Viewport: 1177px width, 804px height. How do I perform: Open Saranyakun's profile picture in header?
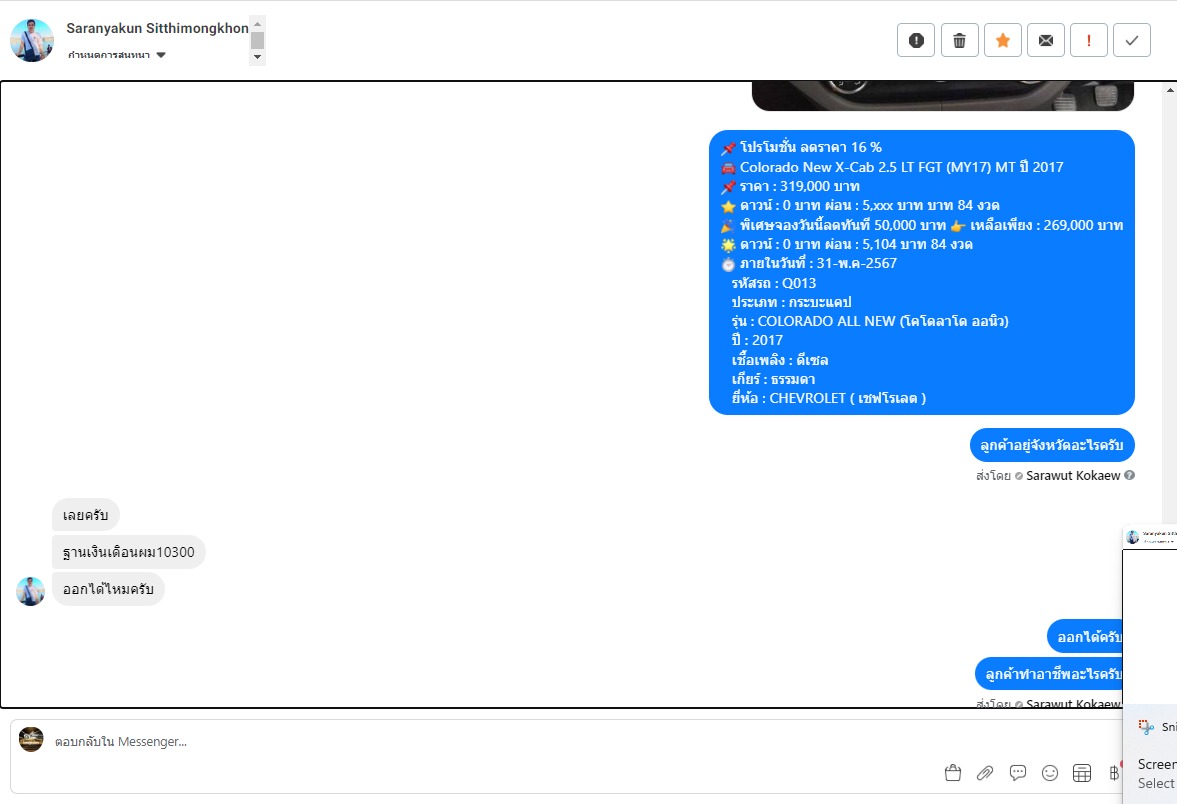pyautogui.click(x=32, y=41)
